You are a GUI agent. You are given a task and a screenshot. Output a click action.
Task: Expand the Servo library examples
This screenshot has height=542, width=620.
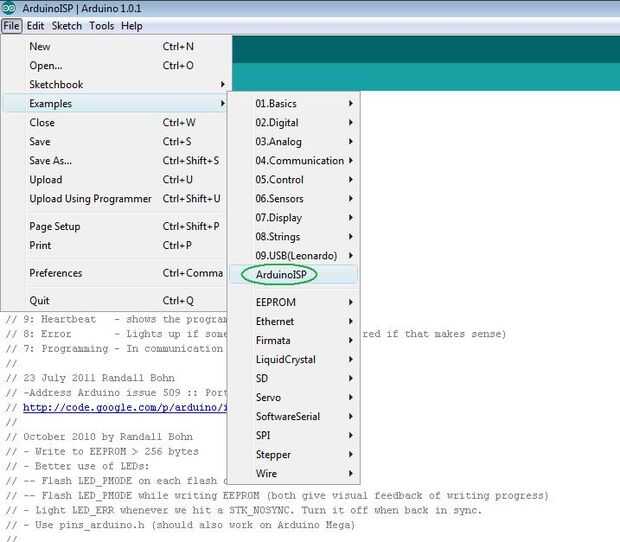[x=294, y=397]
